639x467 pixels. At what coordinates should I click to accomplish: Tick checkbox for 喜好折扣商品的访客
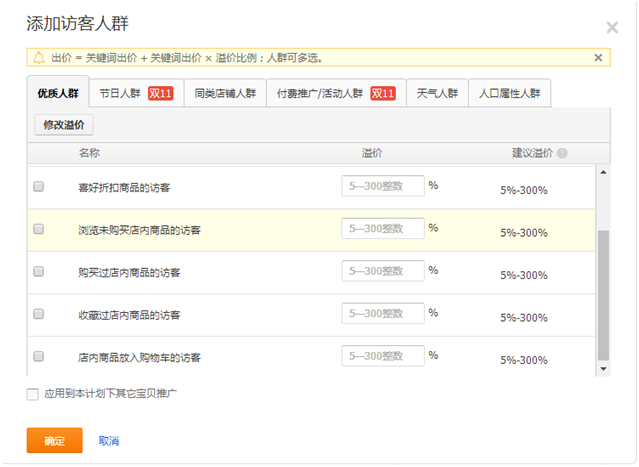pyautogui.click(x=39, y=187)
